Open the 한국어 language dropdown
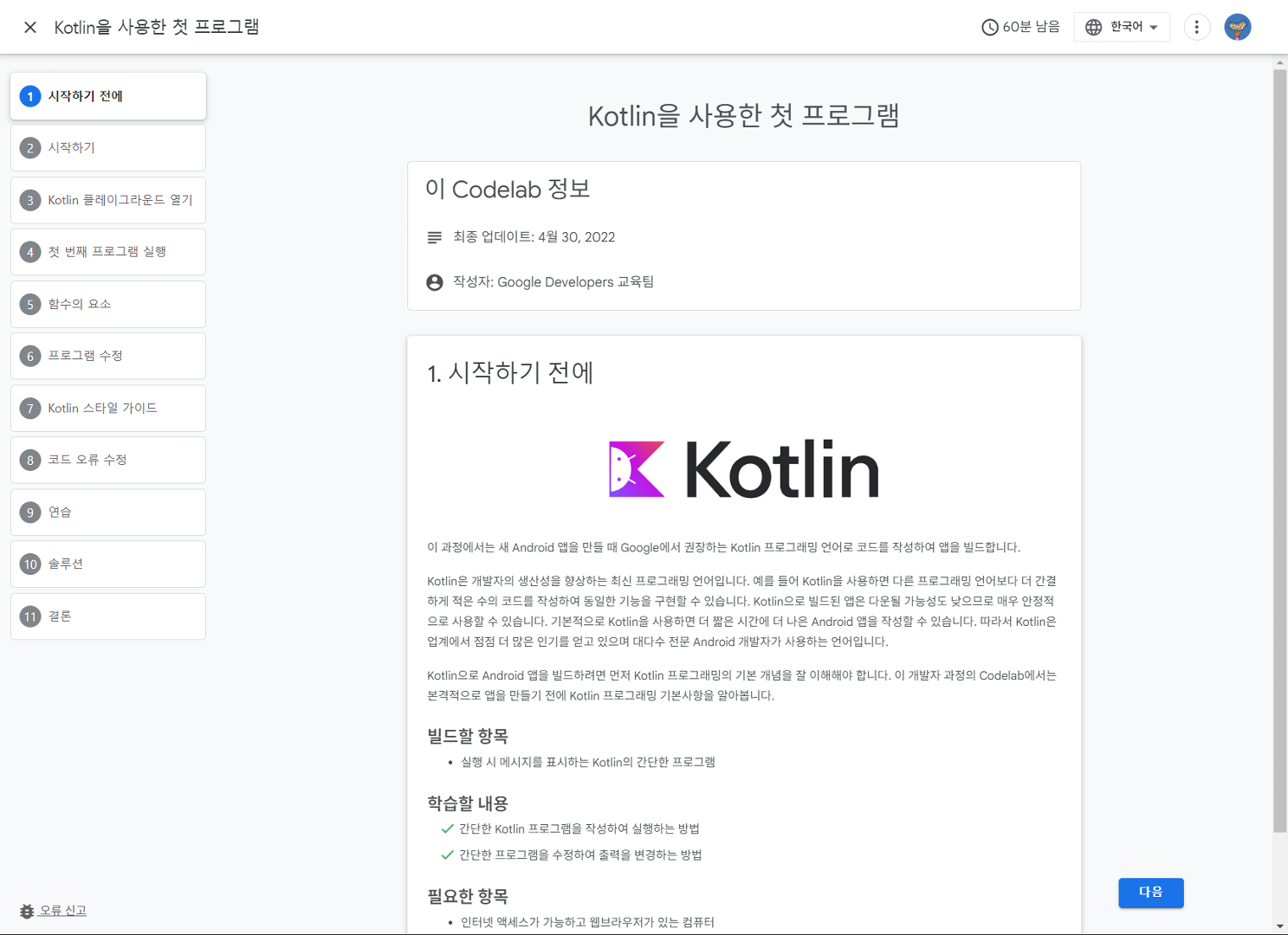This screenshot has width=1288, height=935. pos(1122,27)
